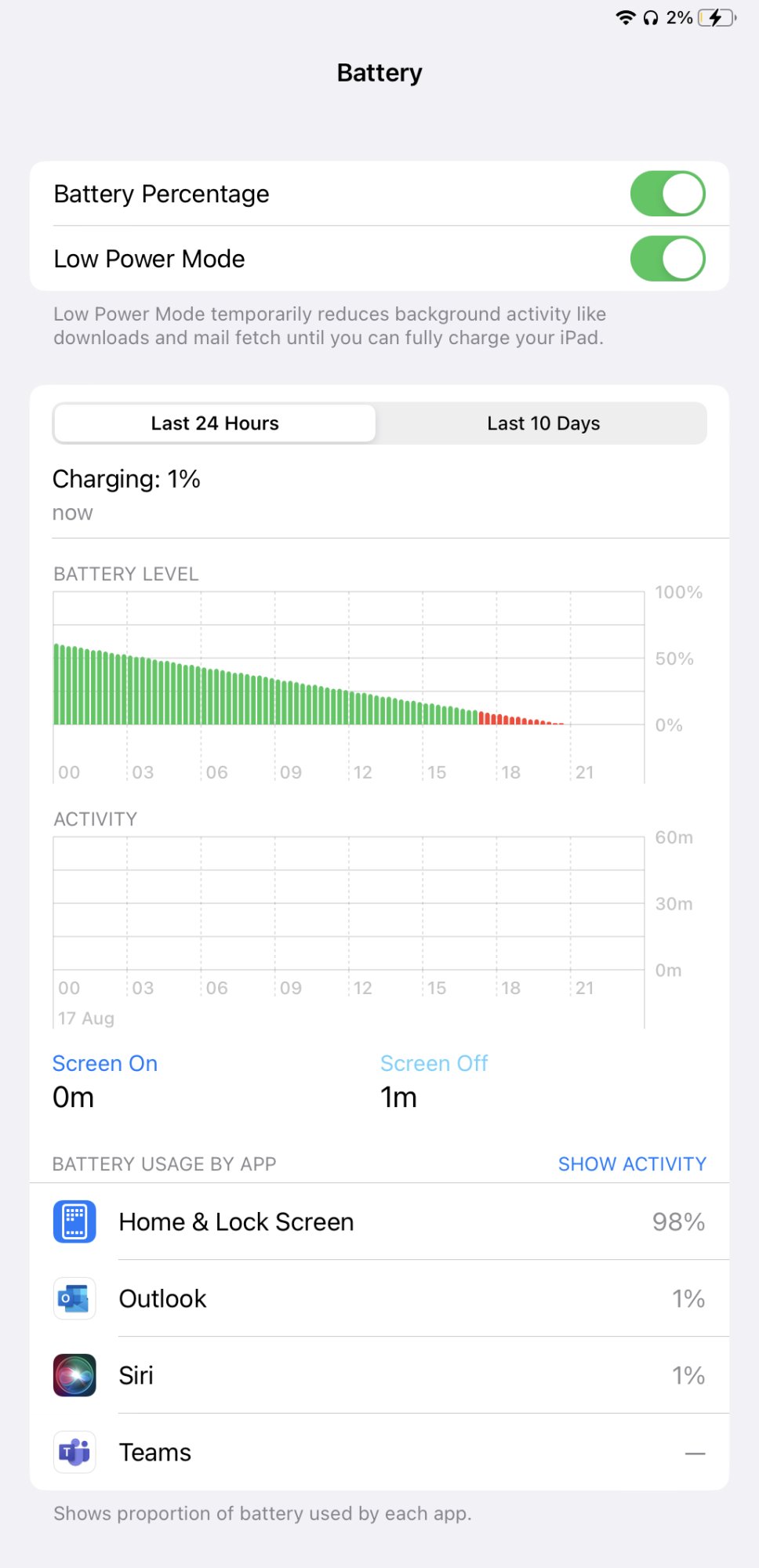Tap the headphones status icon
Image resolution: width=759 pixels, height=1568 pixels.
(x=651, y=17)
